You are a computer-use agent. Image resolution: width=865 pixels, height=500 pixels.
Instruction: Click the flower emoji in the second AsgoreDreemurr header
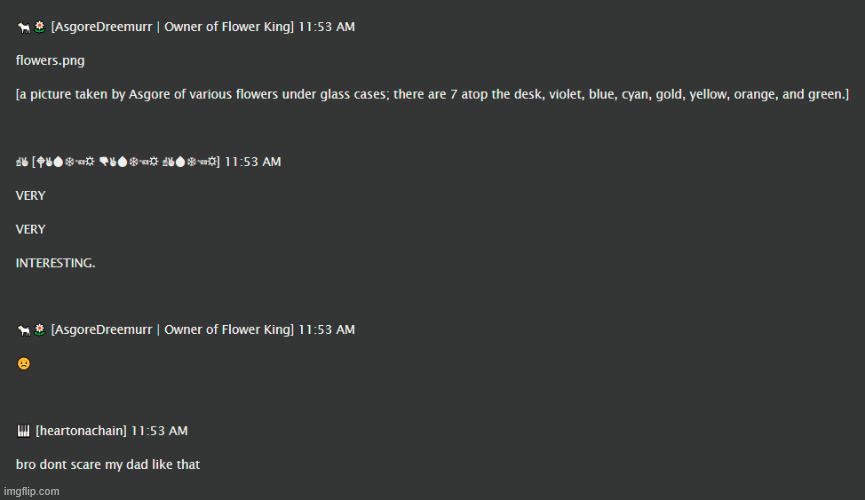(39, 330)
